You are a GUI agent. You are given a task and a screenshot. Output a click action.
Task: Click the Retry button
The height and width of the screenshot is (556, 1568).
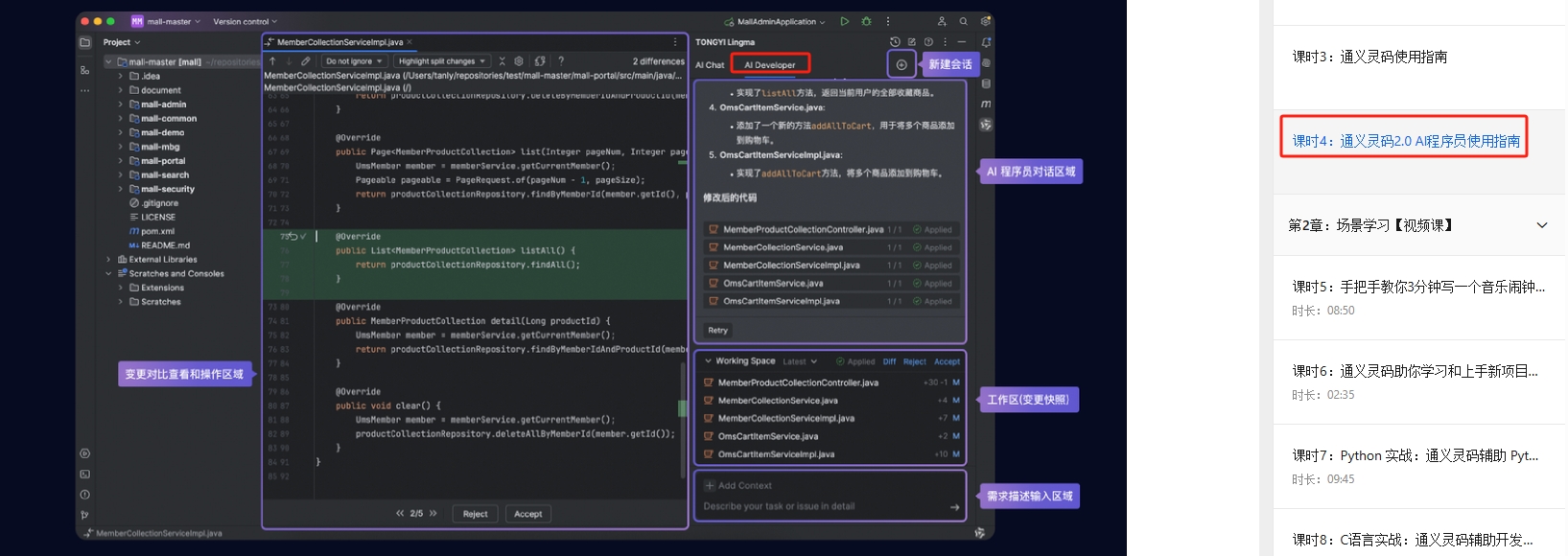717,330
